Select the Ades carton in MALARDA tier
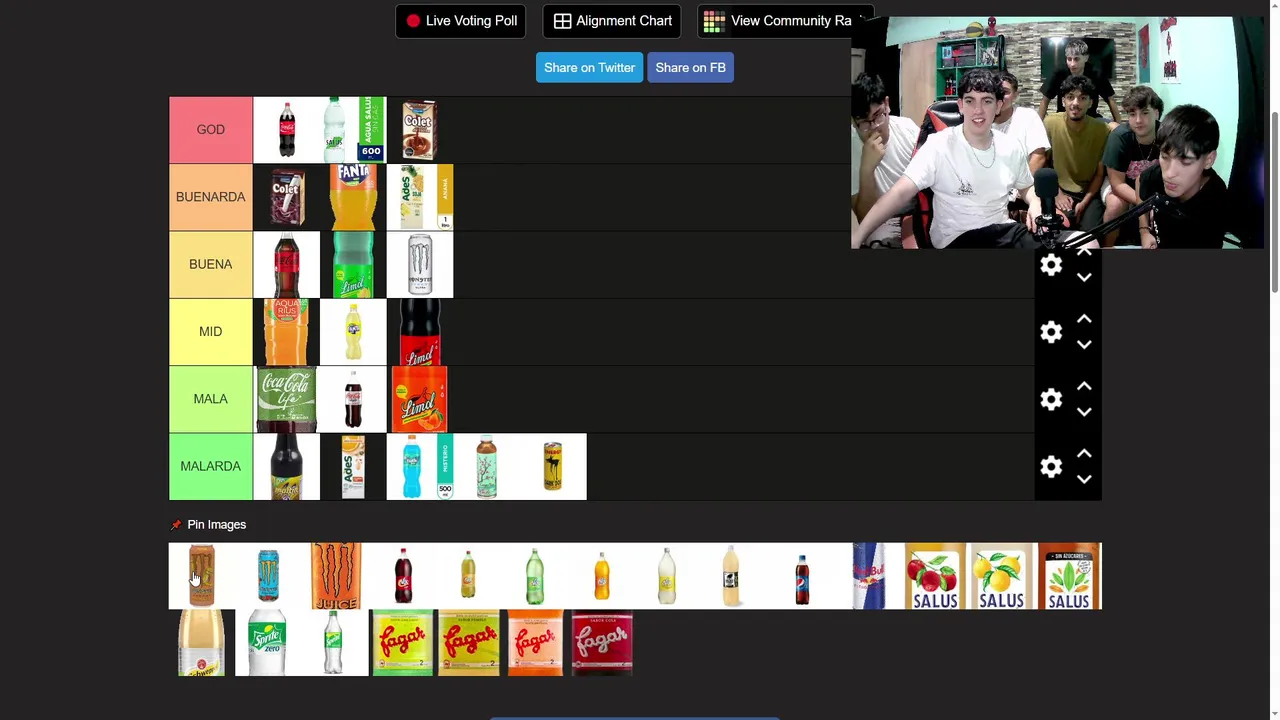The image size is (1280, 720). [353, 466]
